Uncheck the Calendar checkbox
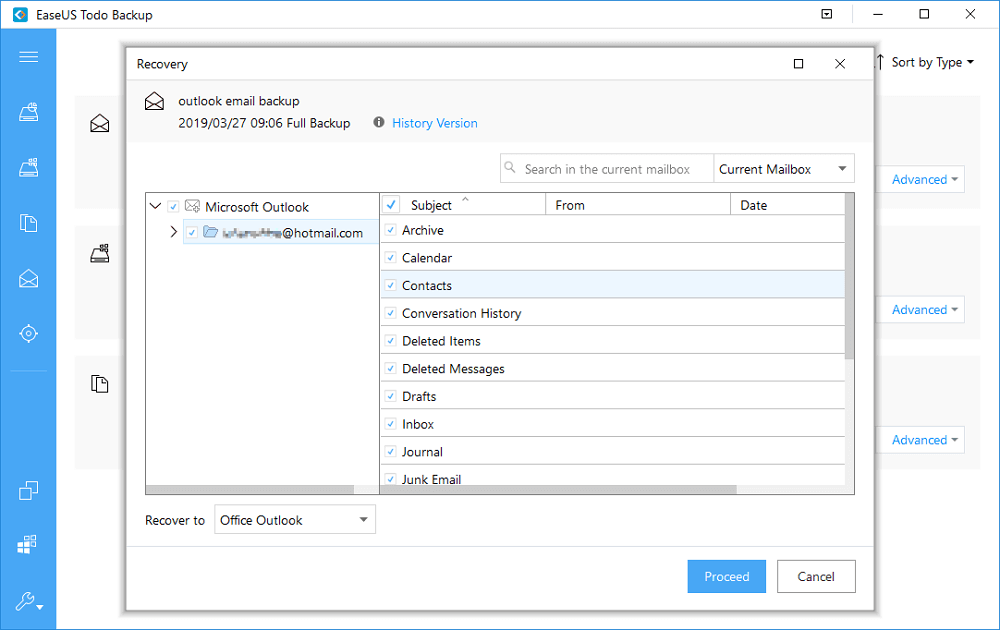Viewport: 1000px width, 630px height. click(391, 258)
